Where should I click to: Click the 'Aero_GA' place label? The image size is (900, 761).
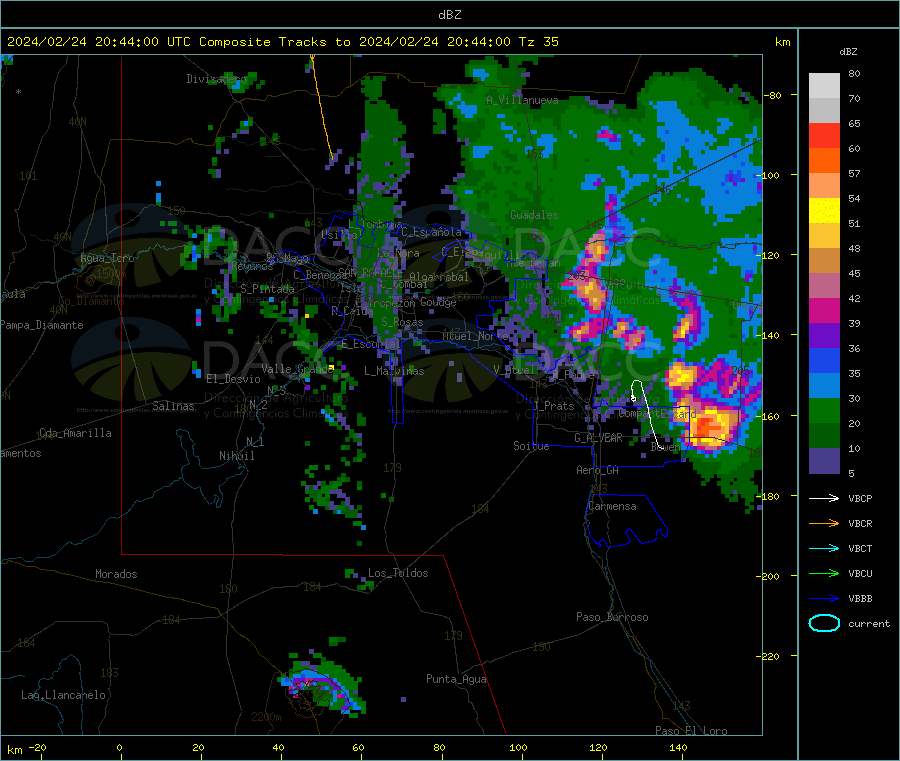(598, 470)
